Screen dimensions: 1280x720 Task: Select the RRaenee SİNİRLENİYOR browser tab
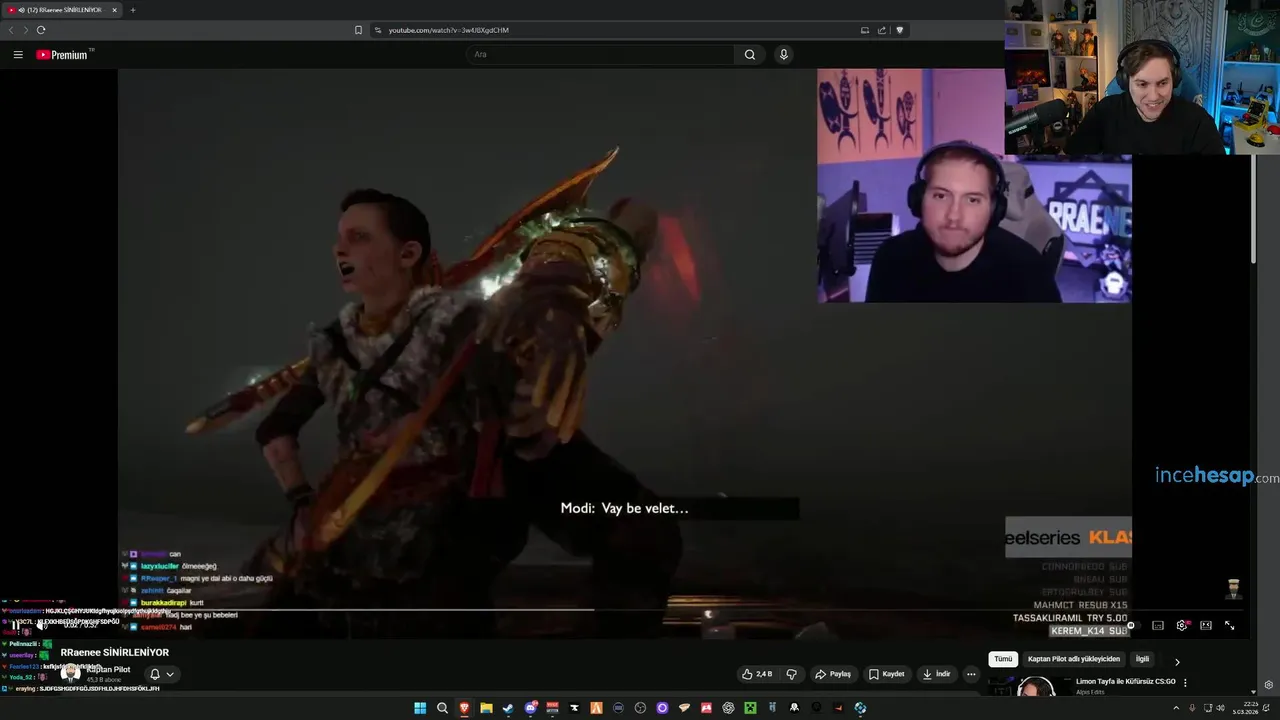60,10
